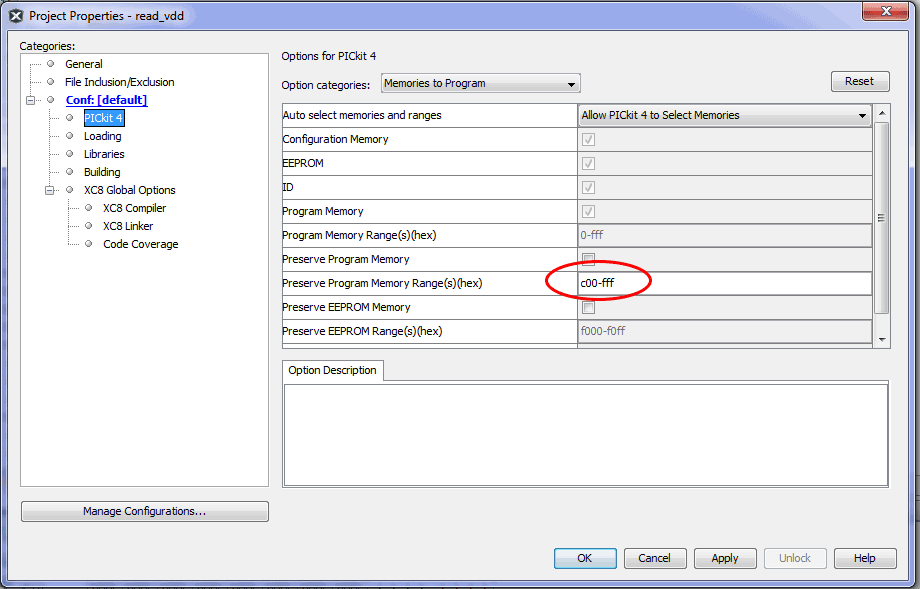Open the Conf: [default] configuration node
The image size is (920, 589).
(x=106, y=100)
